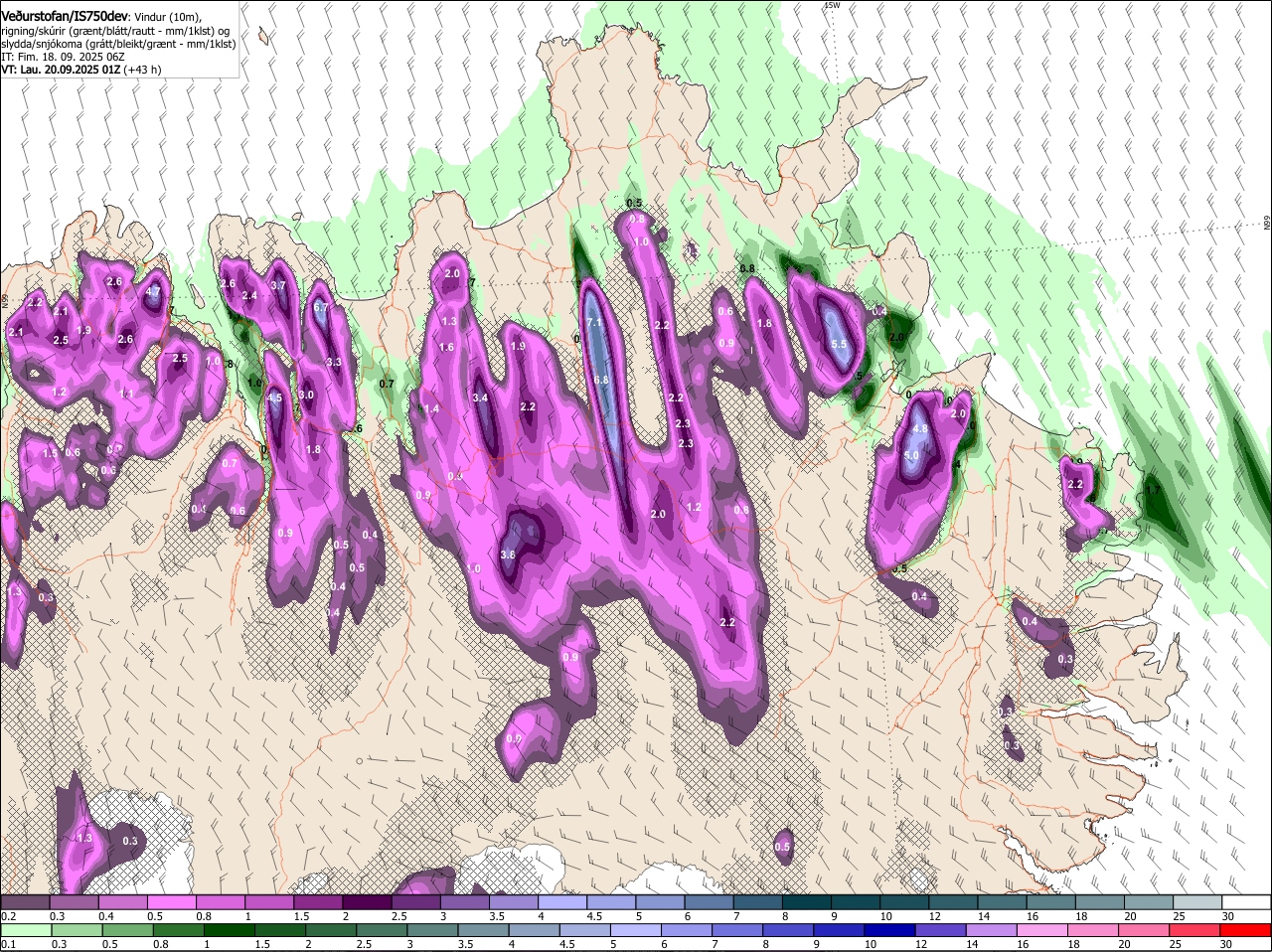Select the lower rain swatch starting at 0.1

click(25, 930)
